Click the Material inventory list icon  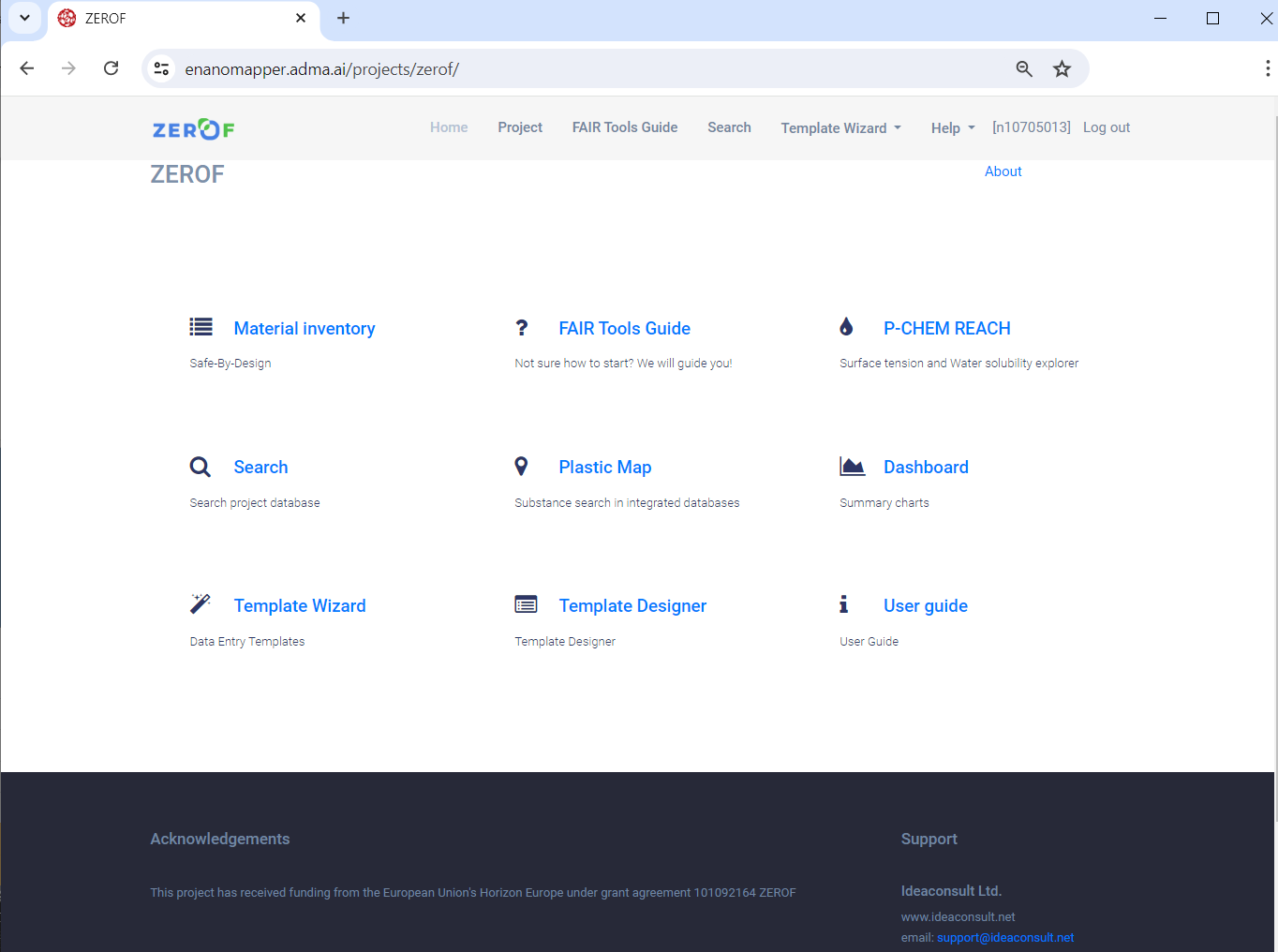click(x=201, y=327)
